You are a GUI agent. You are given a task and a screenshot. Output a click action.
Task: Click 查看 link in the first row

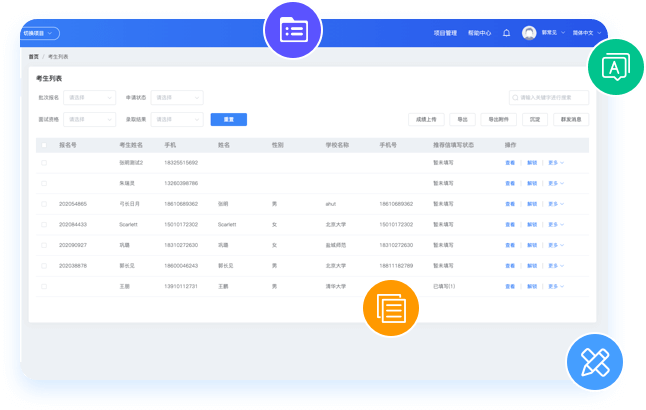(x=510, y=162)
